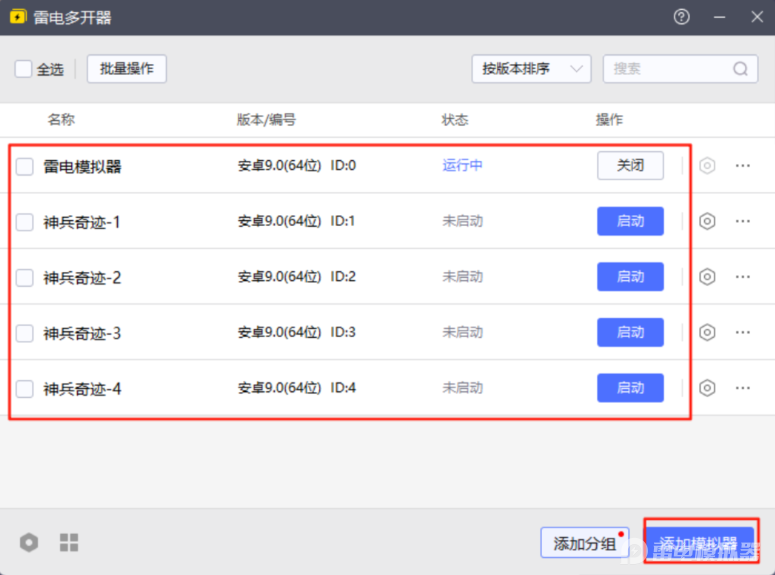Open settings for 神兵奇迹-1 hexagon icon
The height and width of the screenshot is (575, 775).
pos(707,221)
